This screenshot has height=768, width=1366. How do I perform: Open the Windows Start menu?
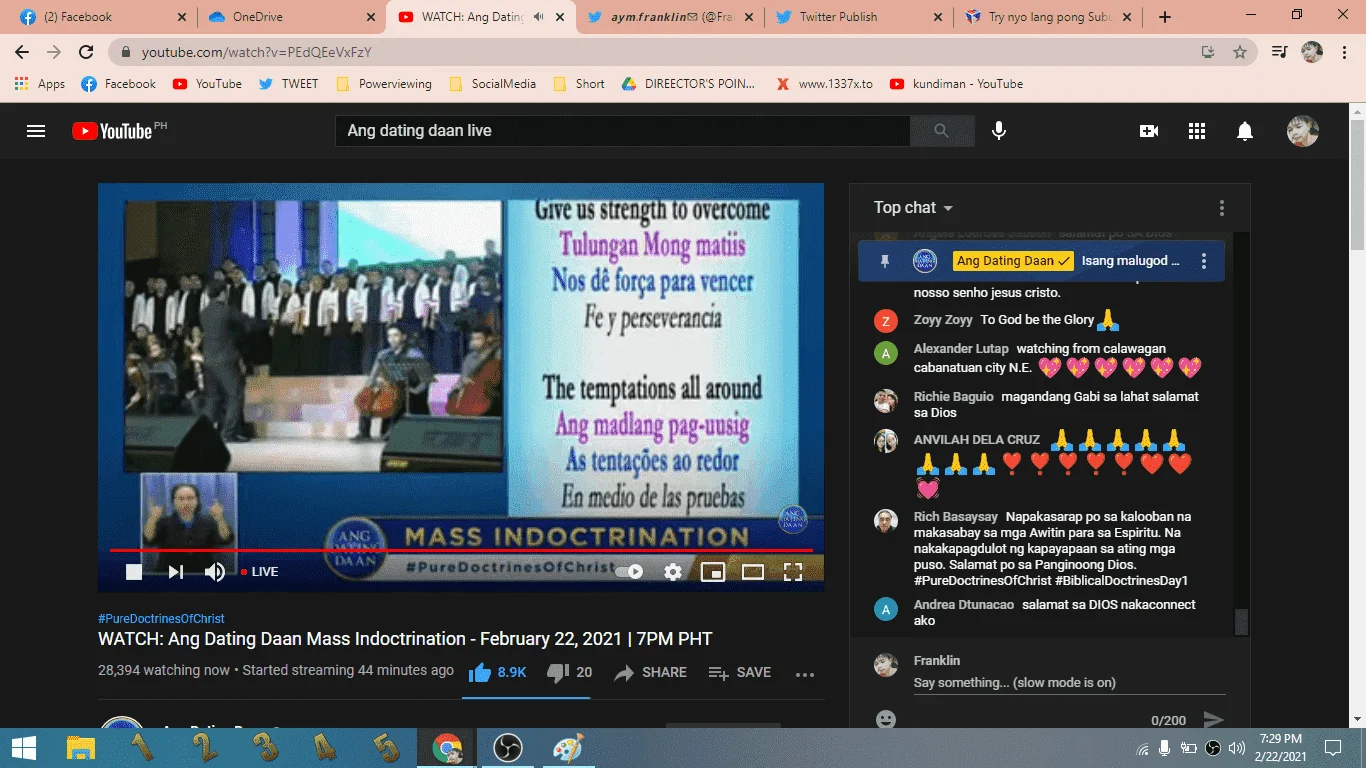(x=23, y=748)
